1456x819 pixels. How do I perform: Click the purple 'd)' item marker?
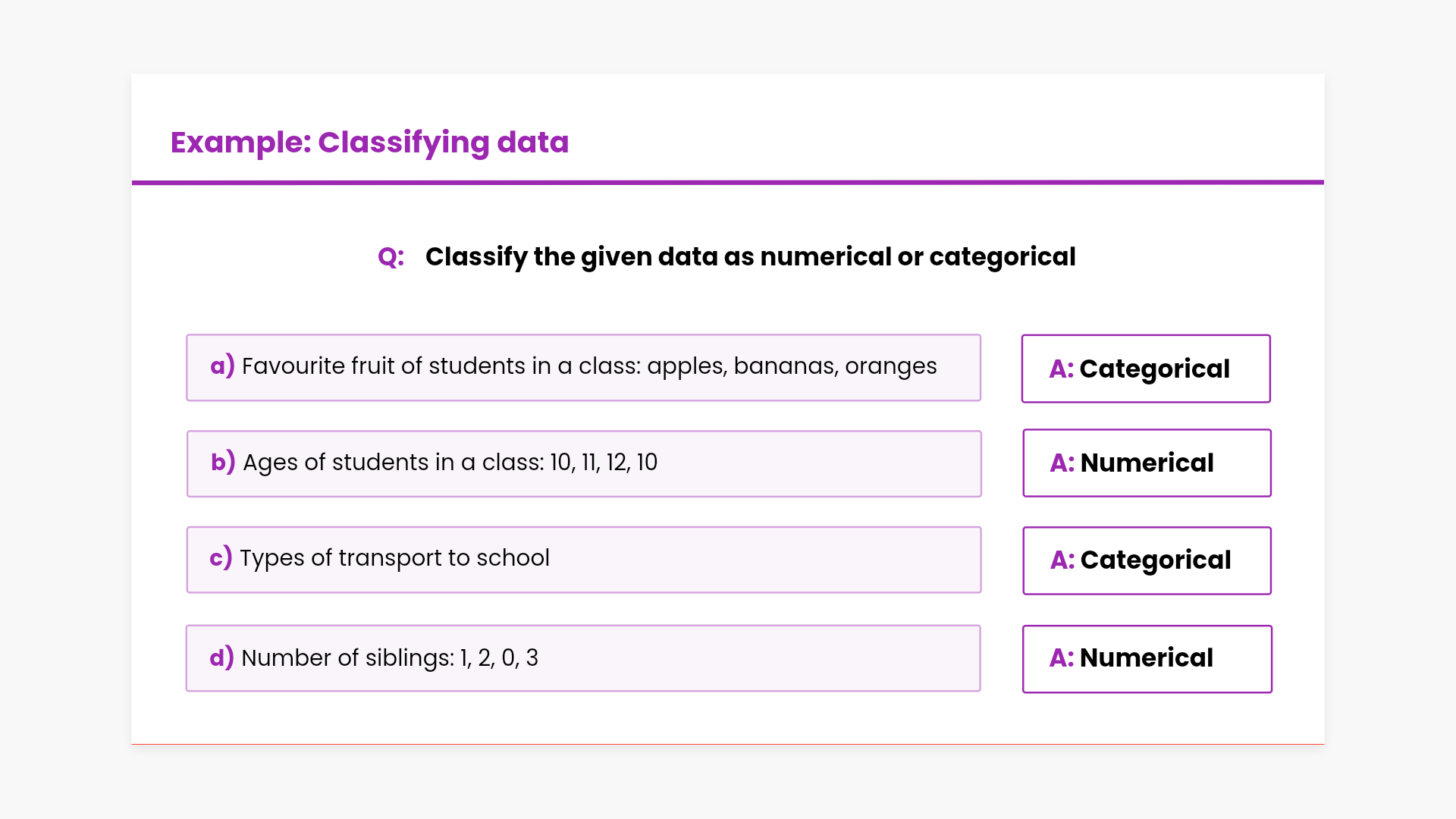[221, 657]
